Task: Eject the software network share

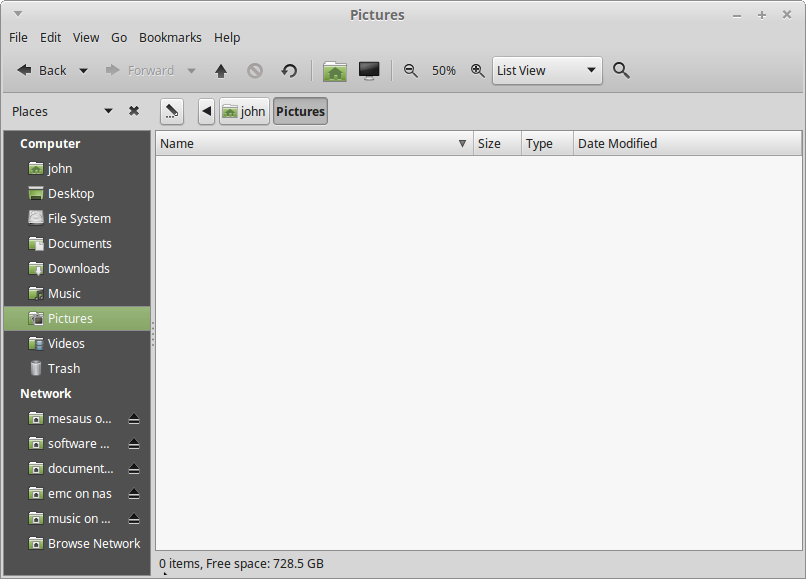Action: 134,444
